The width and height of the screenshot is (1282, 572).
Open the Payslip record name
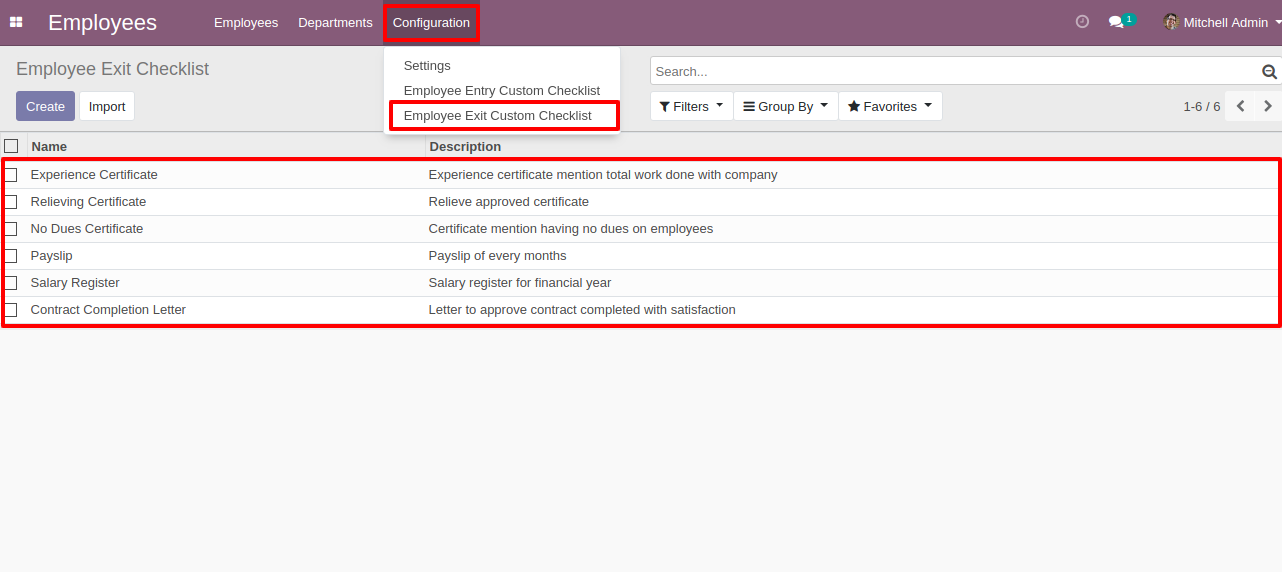[x=52, y=256]
